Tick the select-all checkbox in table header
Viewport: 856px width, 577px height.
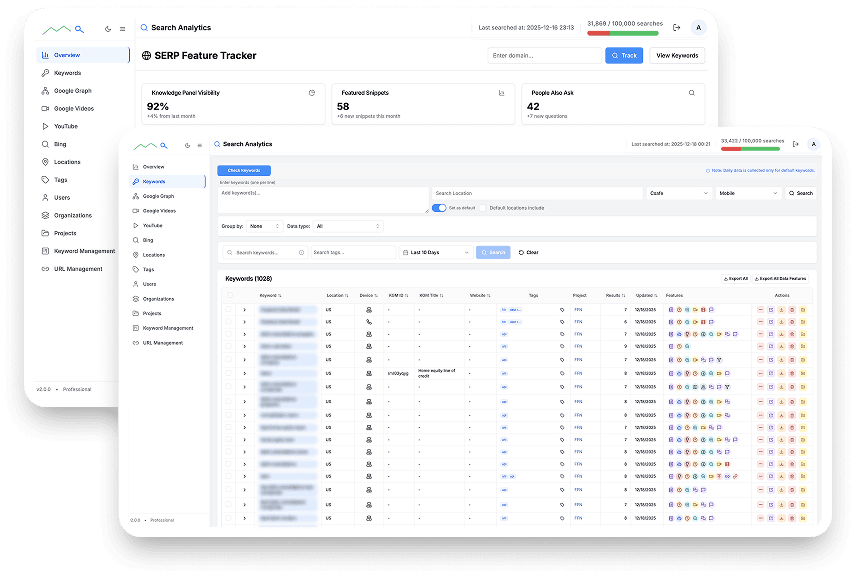pos(228,295)
